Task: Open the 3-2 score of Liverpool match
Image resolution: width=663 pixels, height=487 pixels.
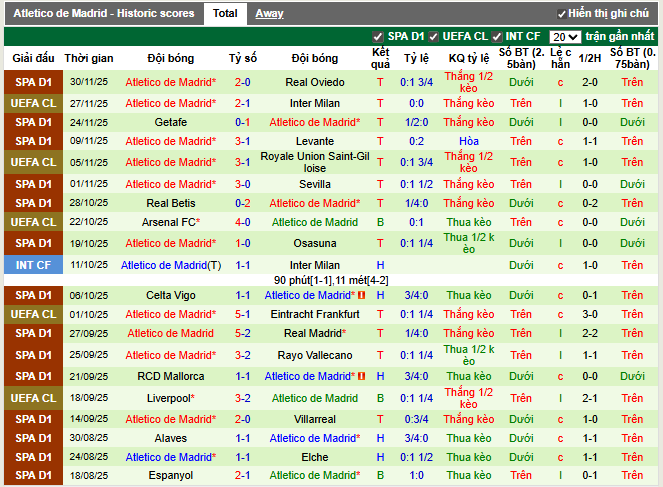Action: click(243, 398)
